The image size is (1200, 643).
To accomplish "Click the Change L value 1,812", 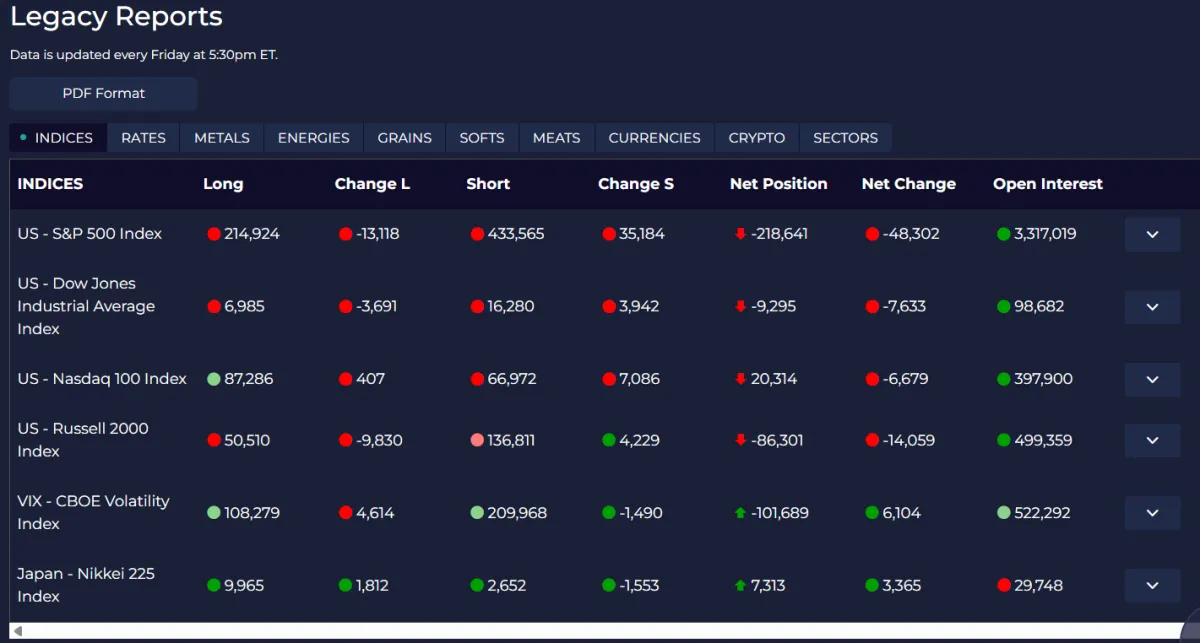I will coord(373,585).
